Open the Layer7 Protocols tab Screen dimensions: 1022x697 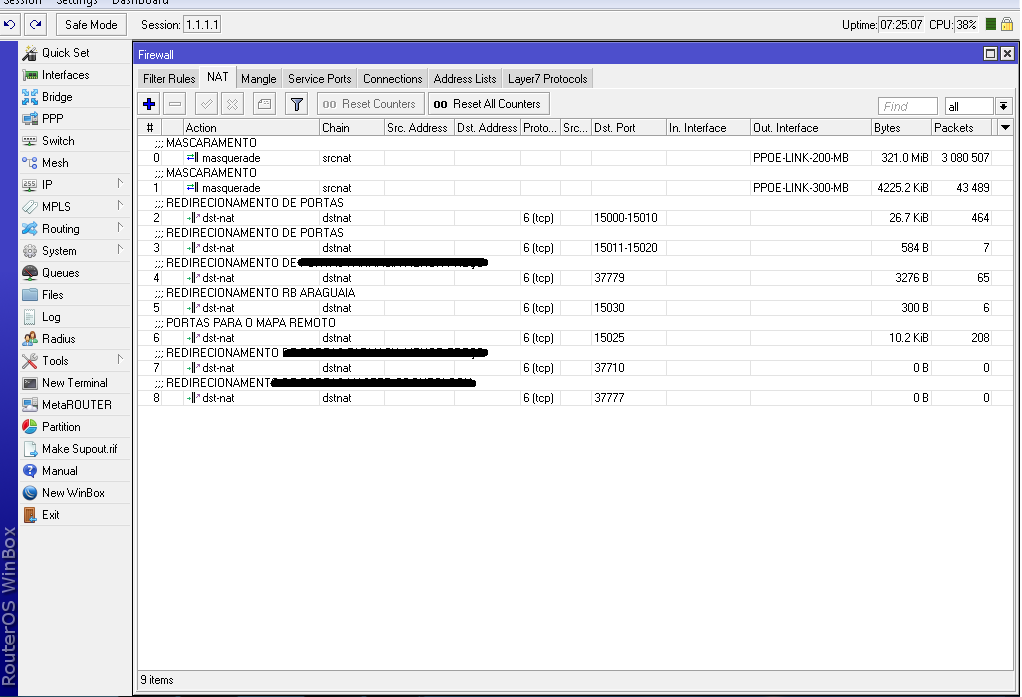pyautogui.click(x=548, y=79)
